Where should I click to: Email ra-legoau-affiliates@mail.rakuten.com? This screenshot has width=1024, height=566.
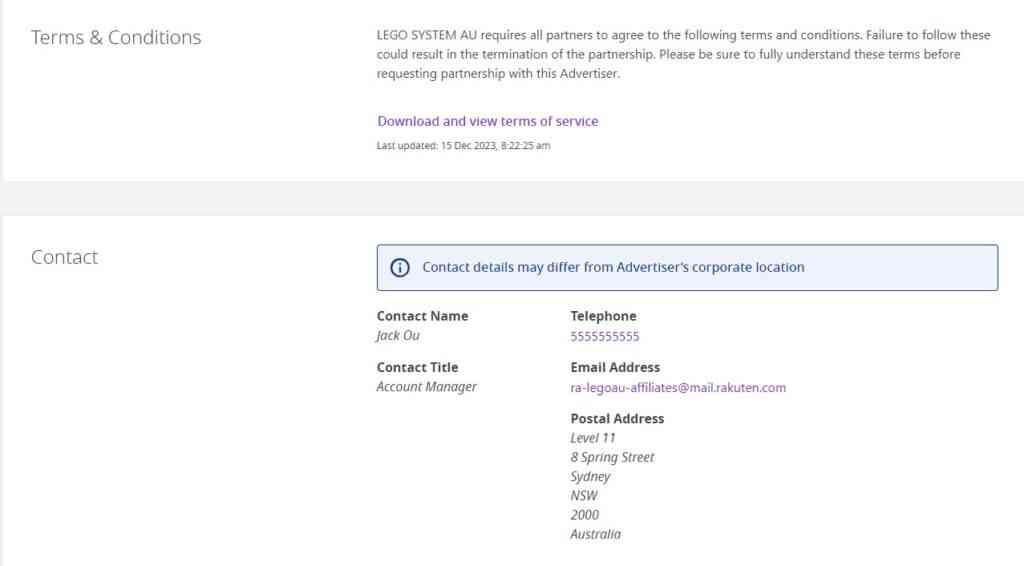678,388
